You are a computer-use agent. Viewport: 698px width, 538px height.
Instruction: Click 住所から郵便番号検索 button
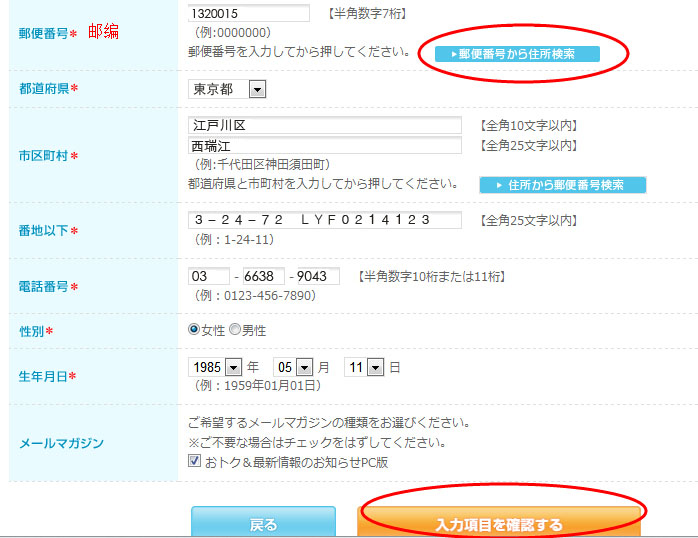point(563,185)
